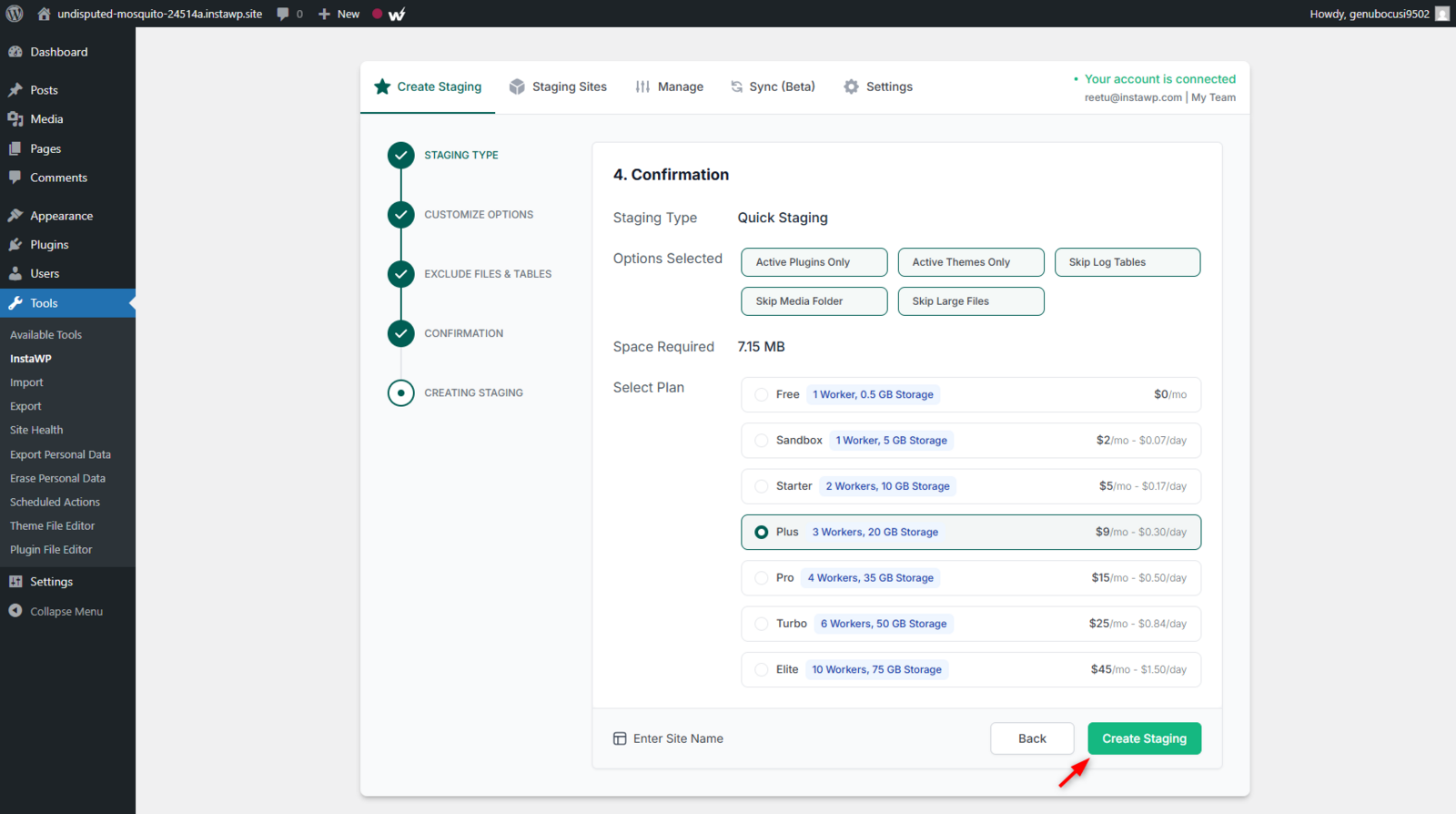Switch to the Staging Sites tab
The image size is (1456, 814).
[x=558, y=86]
